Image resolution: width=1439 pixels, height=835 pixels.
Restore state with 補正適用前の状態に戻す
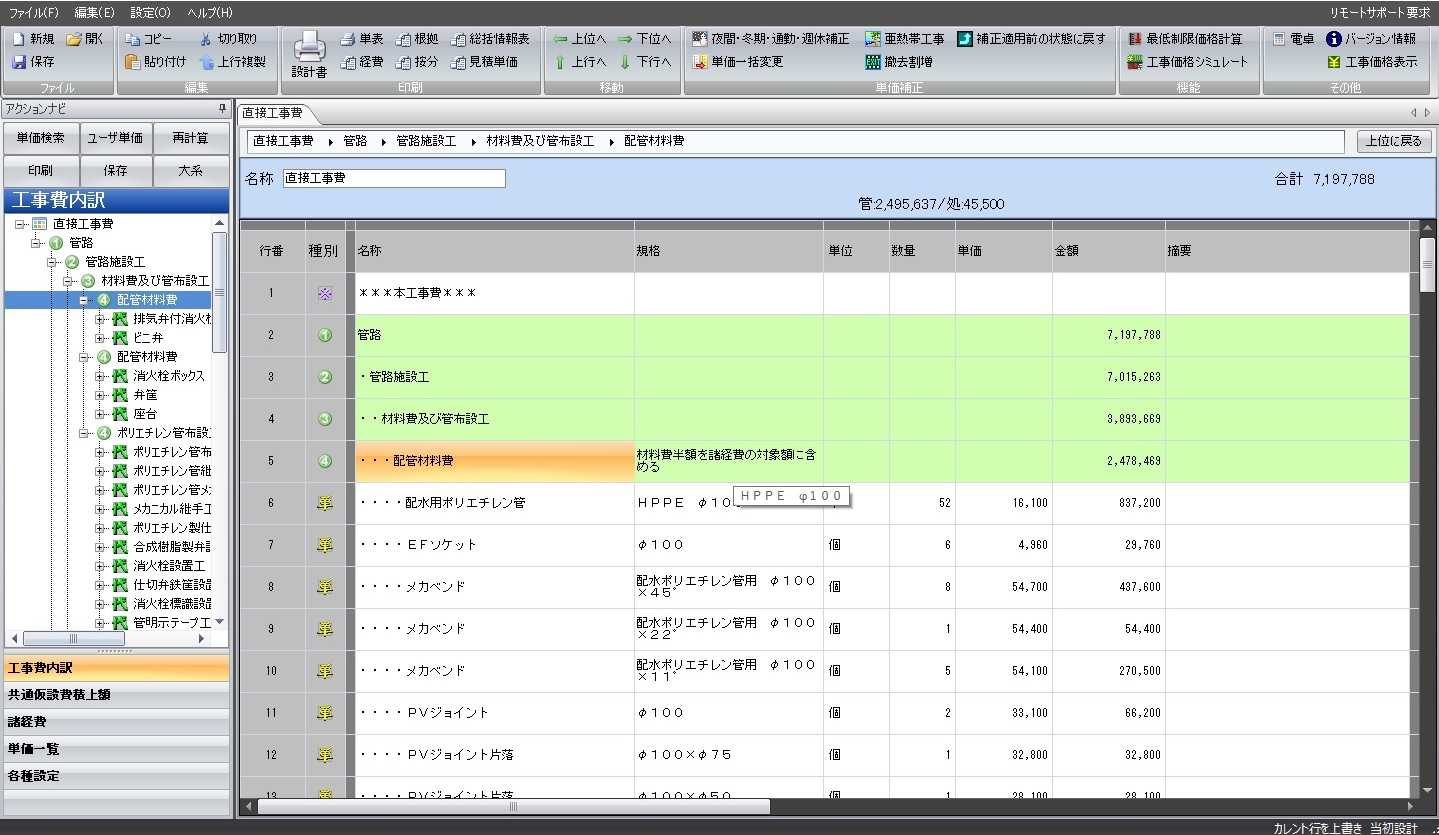pos(1031,39)
